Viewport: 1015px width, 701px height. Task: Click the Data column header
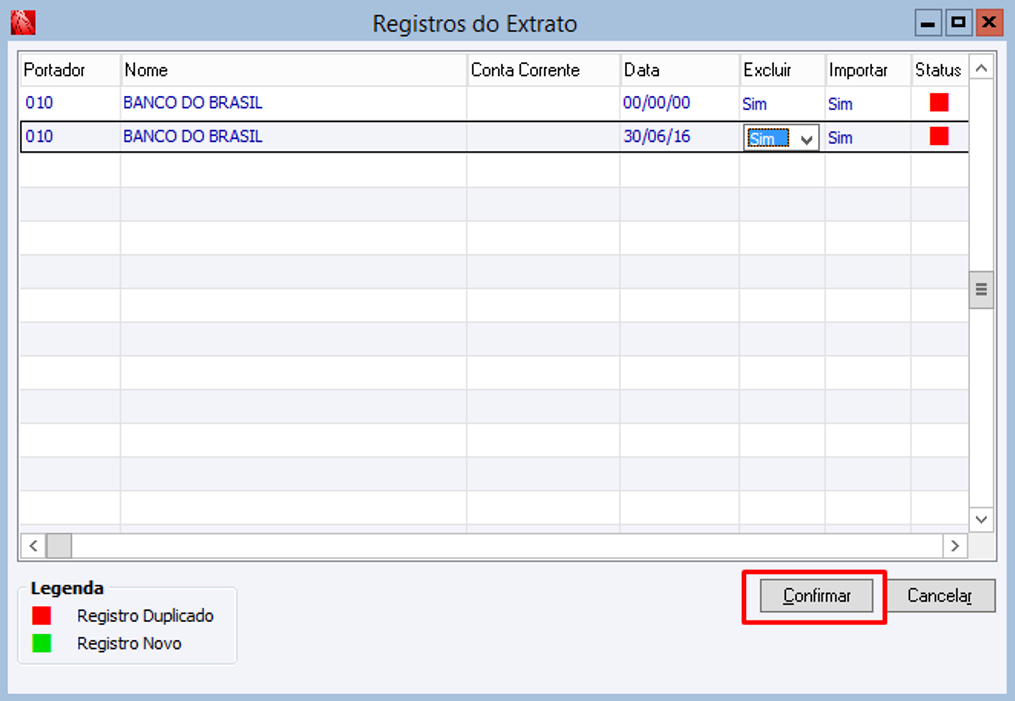pos(680,70)
